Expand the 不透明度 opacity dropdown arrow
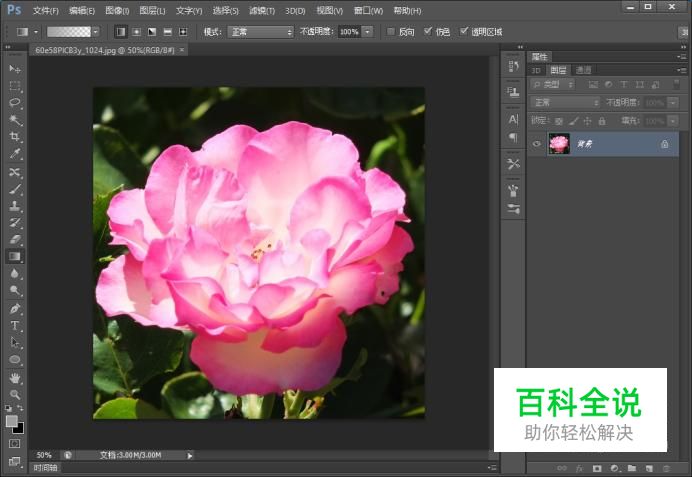Screen dimensions: 692x477 point(368,32)
